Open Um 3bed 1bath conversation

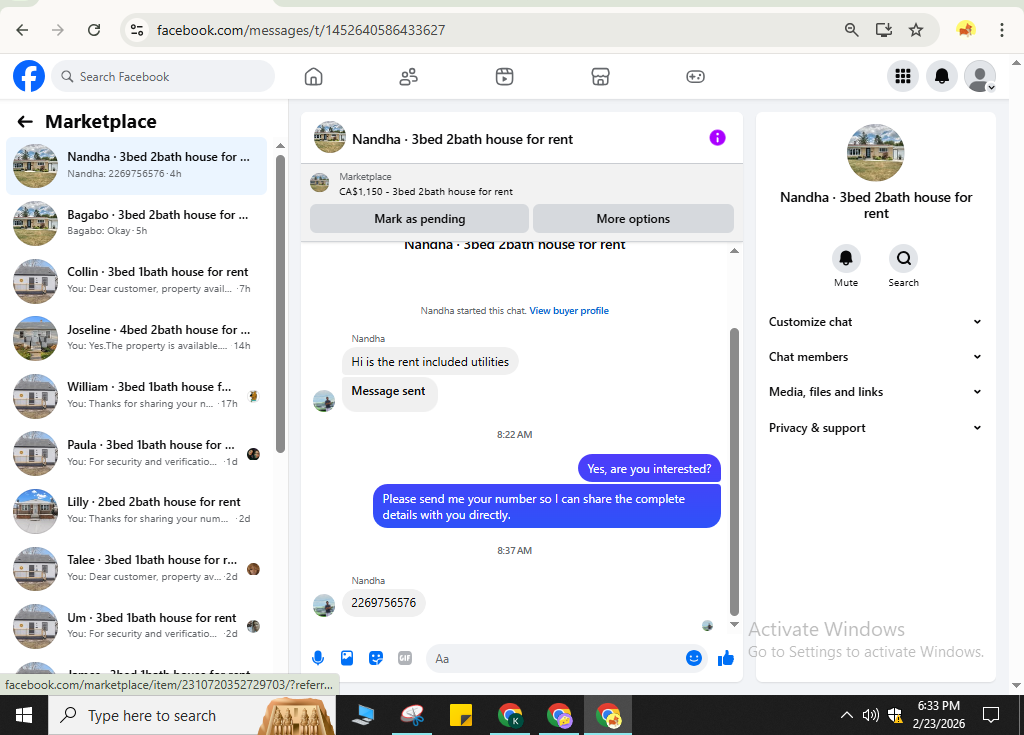(x=136, y=626)
